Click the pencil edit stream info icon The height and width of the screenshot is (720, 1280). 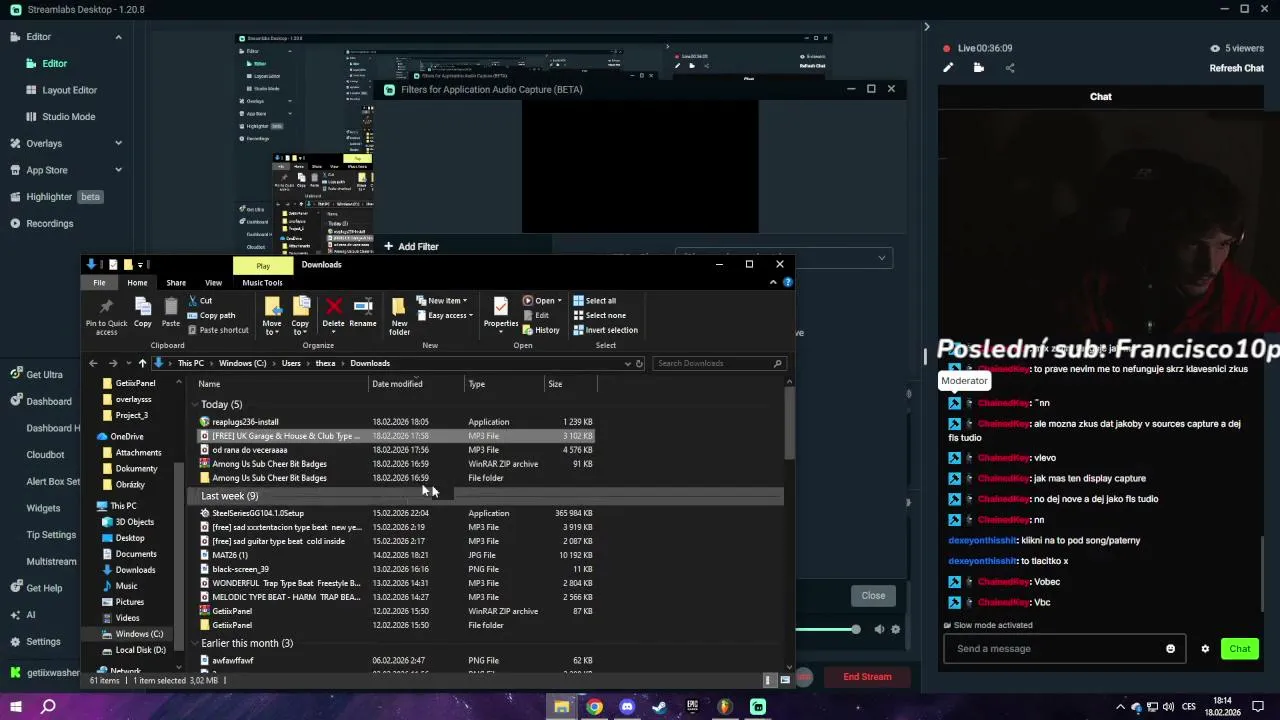pyautogui.click(x=948, y=68)
